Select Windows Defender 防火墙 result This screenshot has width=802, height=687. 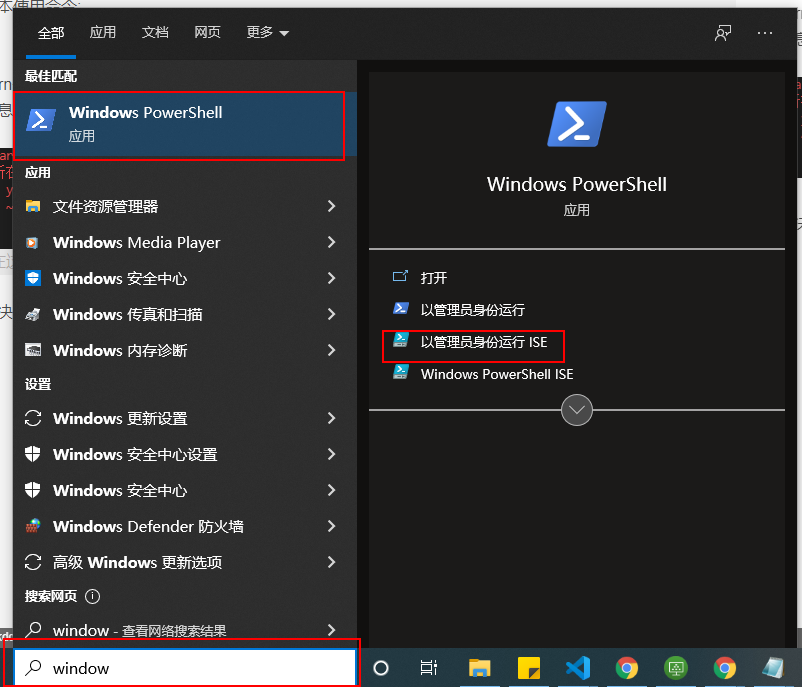tap(185, 526)
